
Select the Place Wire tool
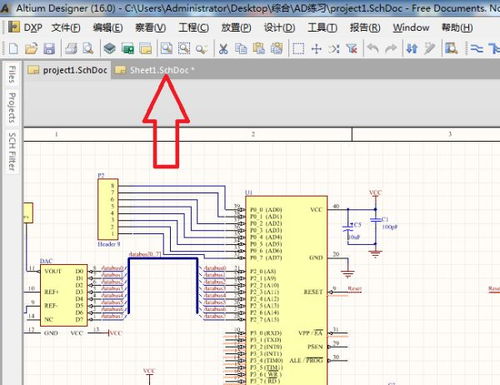coord(477,49)
